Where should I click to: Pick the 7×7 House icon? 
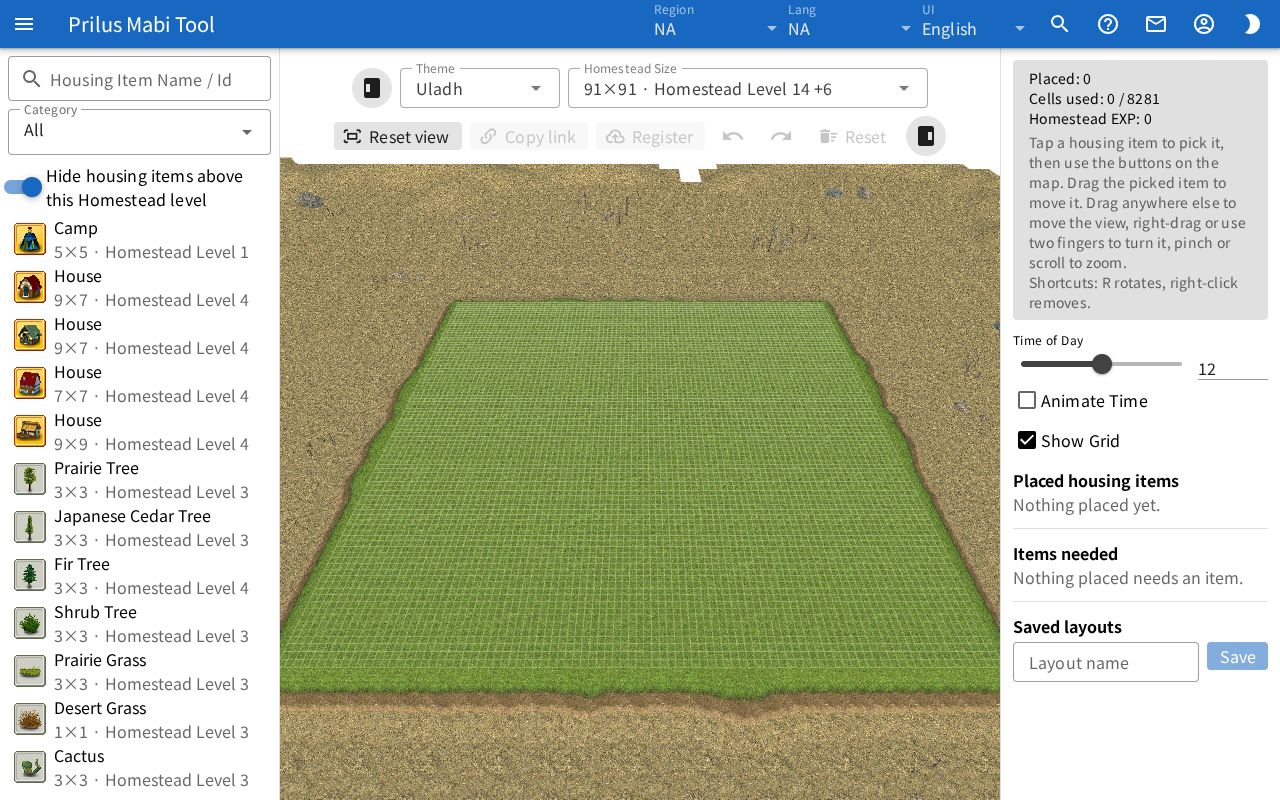point(30,384)
